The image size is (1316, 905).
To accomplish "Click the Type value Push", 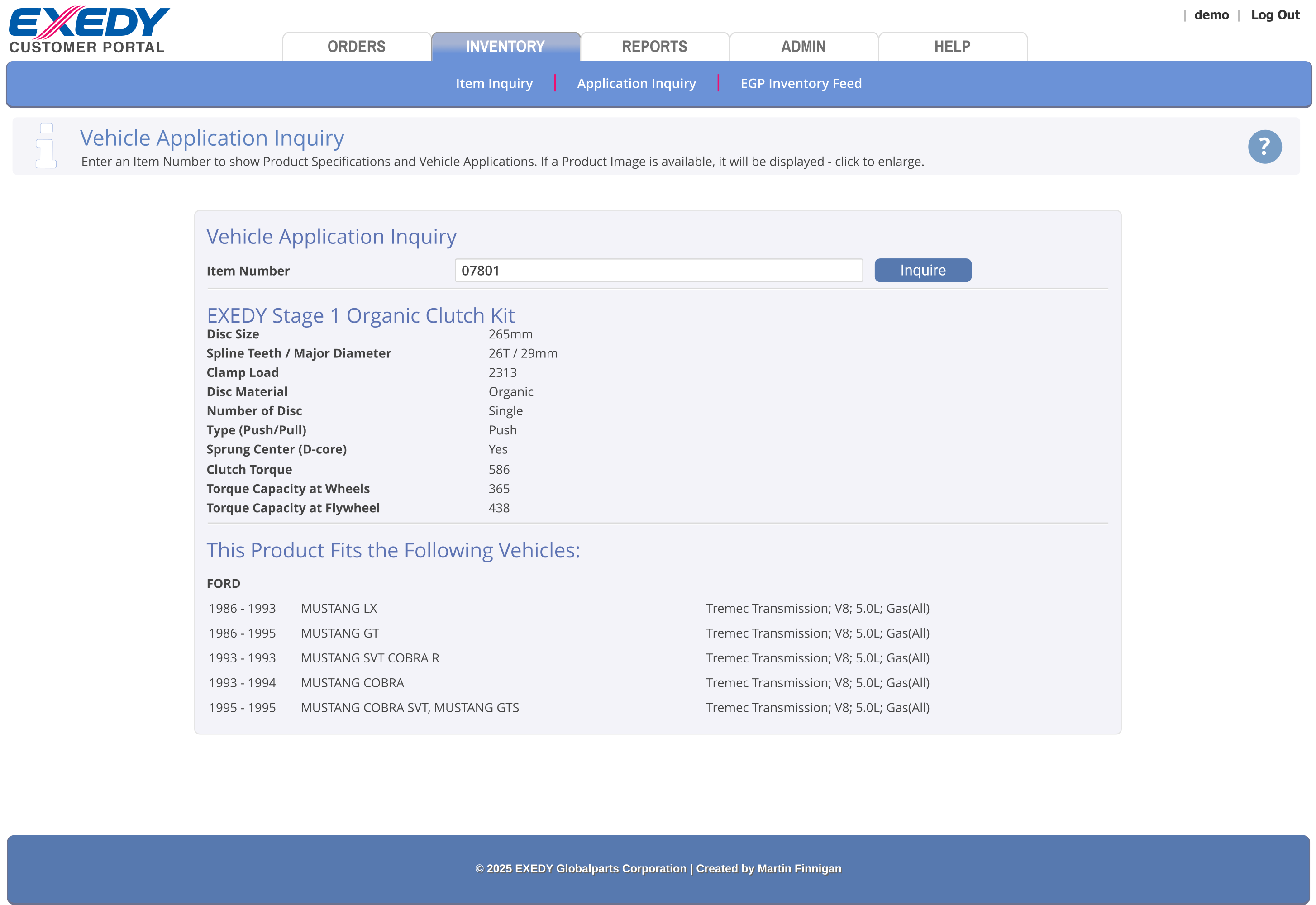I will tap(502, 430).
